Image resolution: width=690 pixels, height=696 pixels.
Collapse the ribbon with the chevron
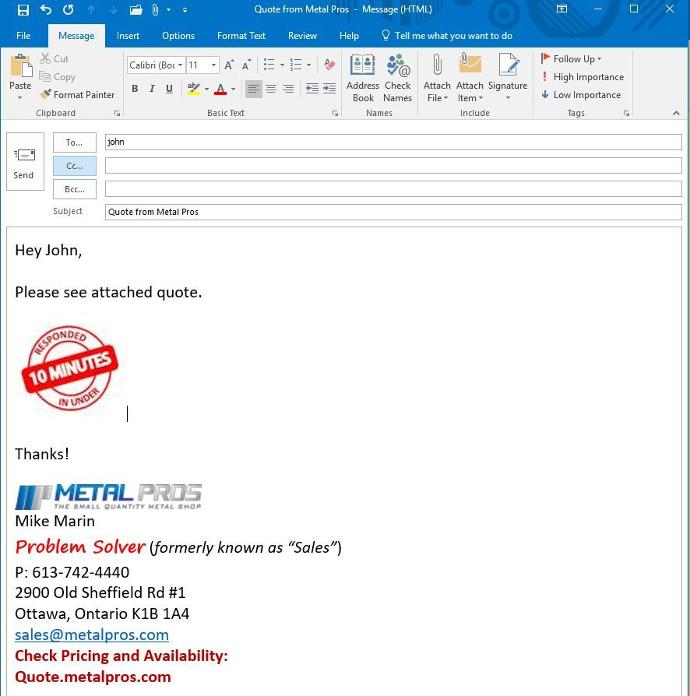[676, 113]
